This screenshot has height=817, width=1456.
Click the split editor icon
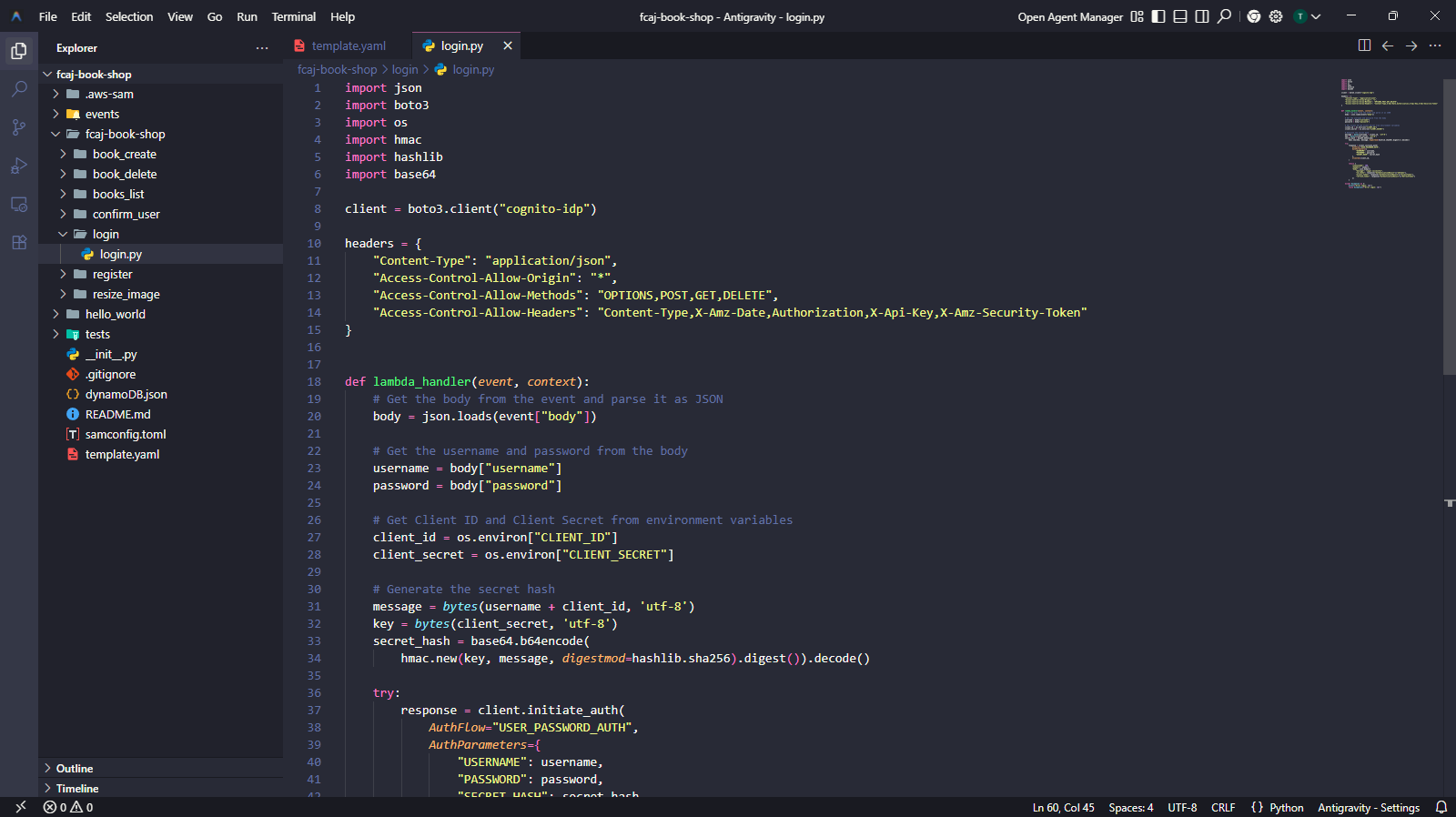pyautogui.click(x=1364, y=45)
